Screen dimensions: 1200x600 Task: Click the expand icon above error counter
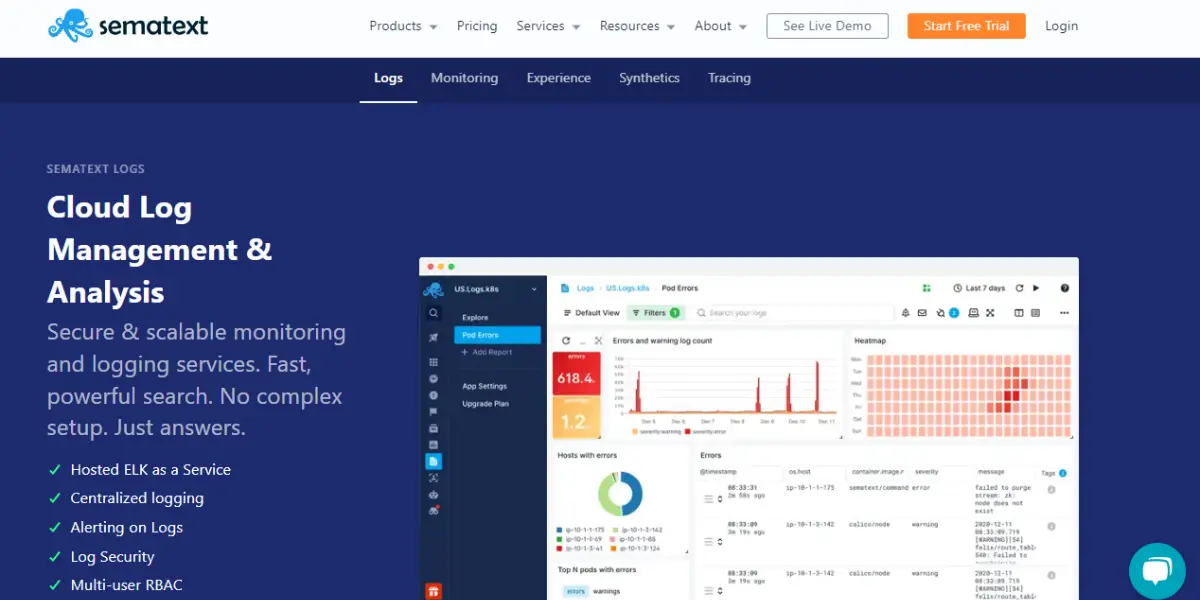click(598, 340)
